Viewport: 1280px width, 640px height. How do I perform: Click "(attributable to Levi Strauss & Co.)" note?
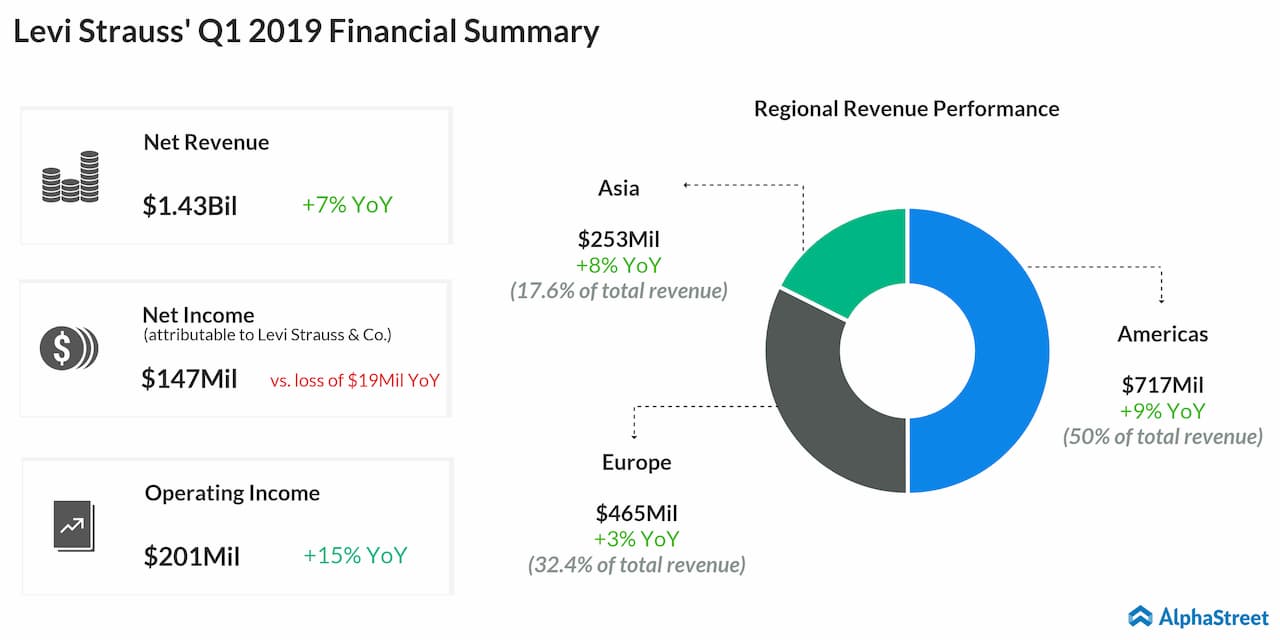[267, 335]
